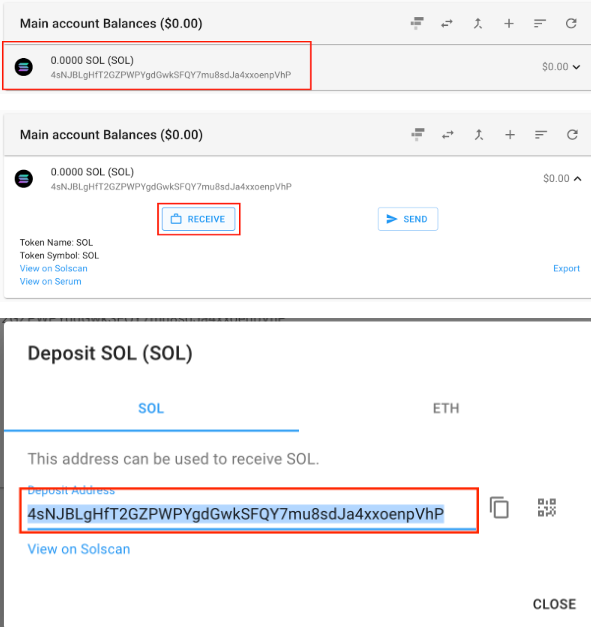
Task: Switch to the ETH deposit tab
Action: tap(446, 408)
